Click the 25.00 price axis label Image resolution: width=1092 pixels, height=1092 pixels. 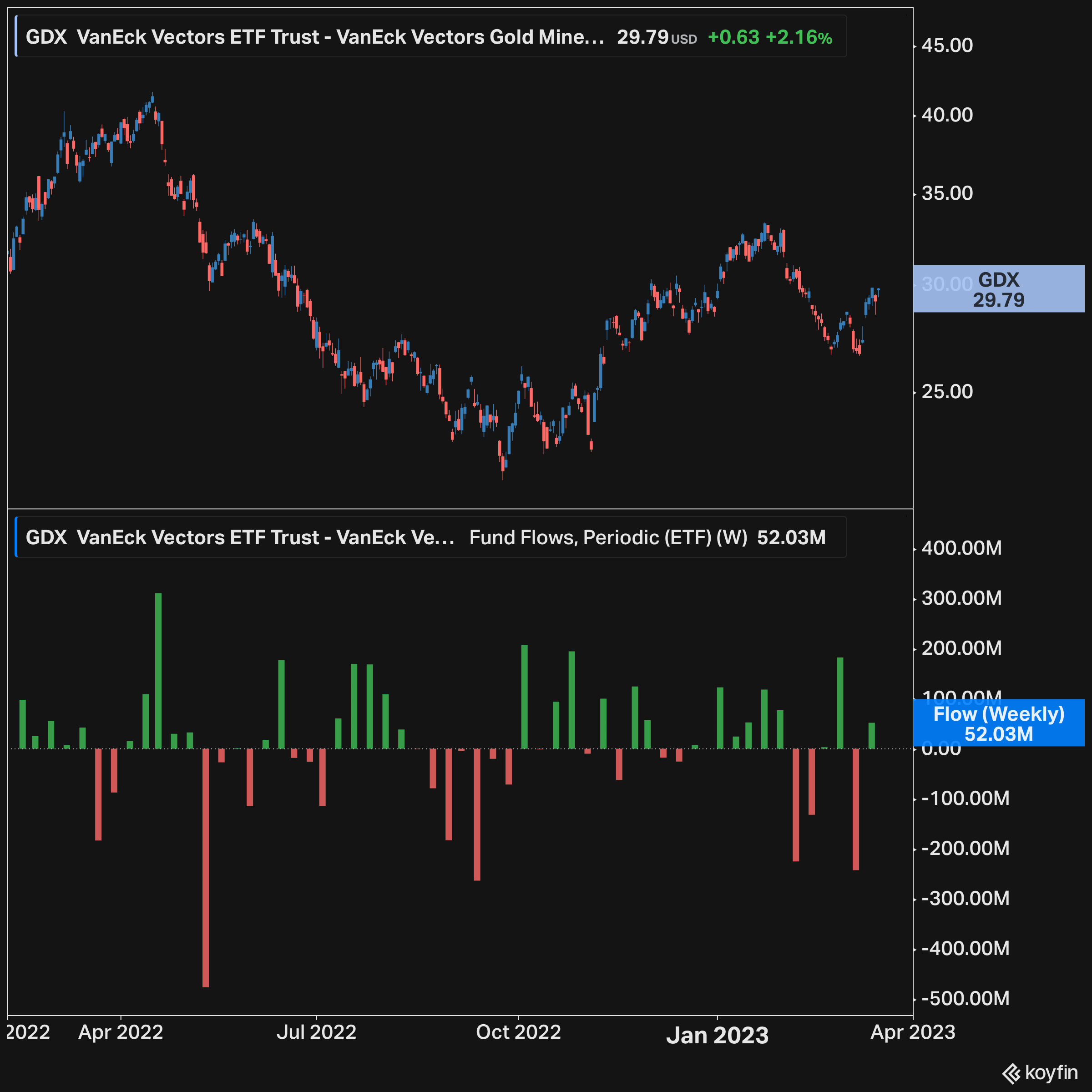(x=947, y=391)
